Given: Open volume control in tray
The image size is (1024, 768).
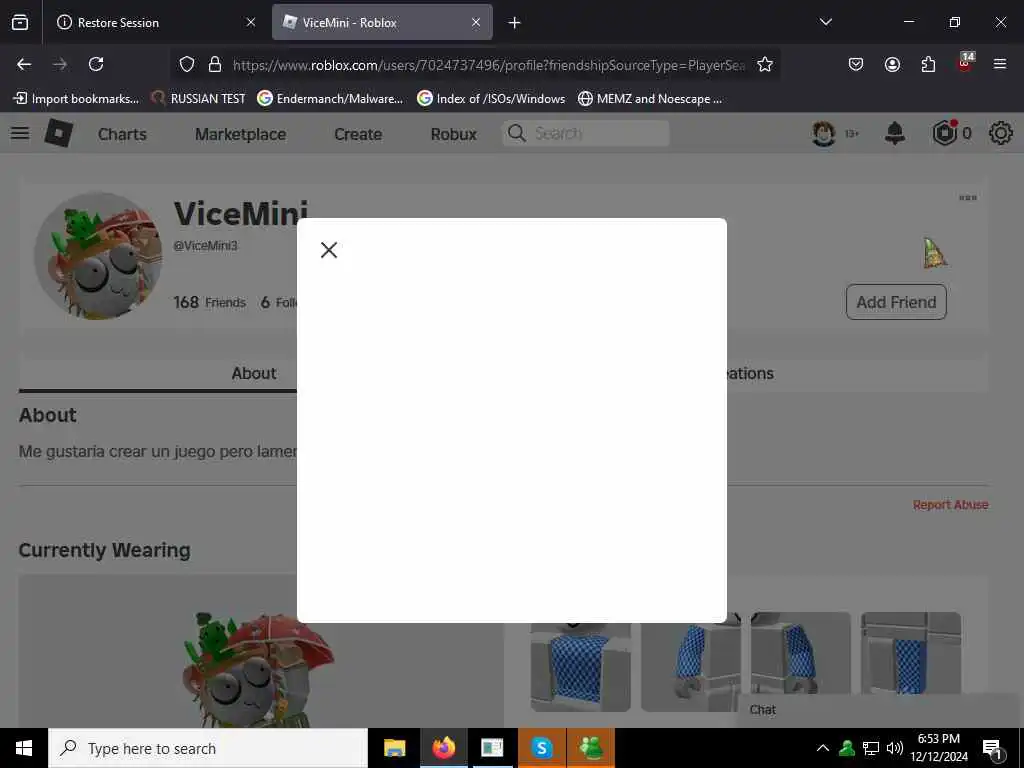Looking at the screenshot, I should pos(895,748).
